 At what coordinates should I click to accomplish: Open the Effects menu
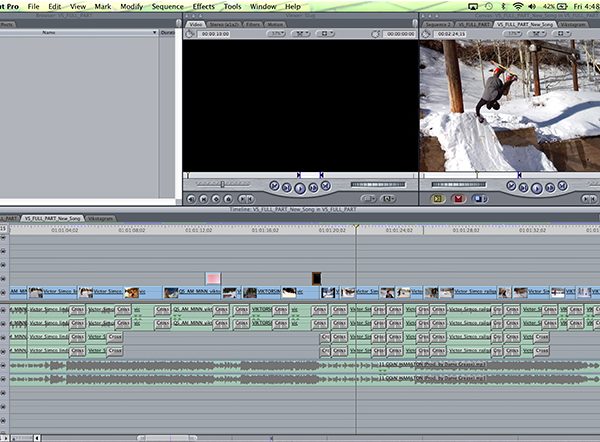204,7
